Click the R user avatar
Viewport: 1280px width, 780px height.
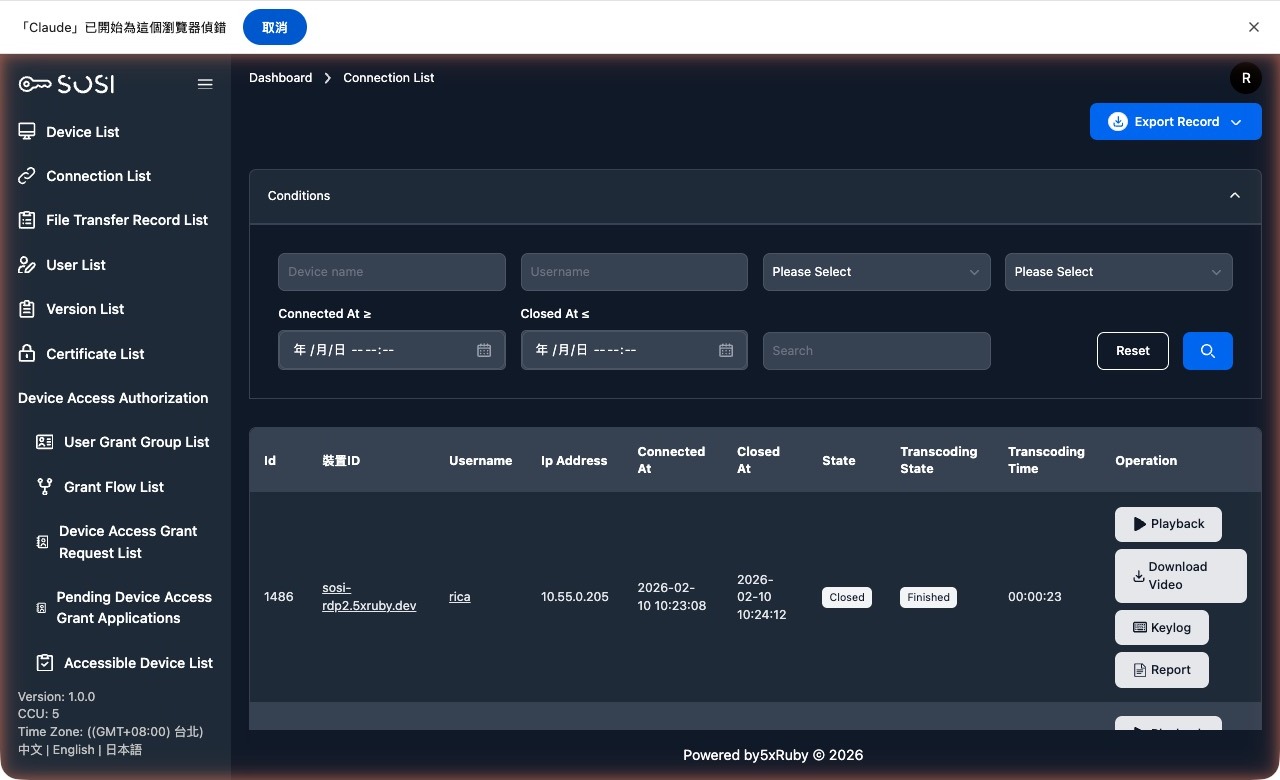click(x=1245, y=78)
